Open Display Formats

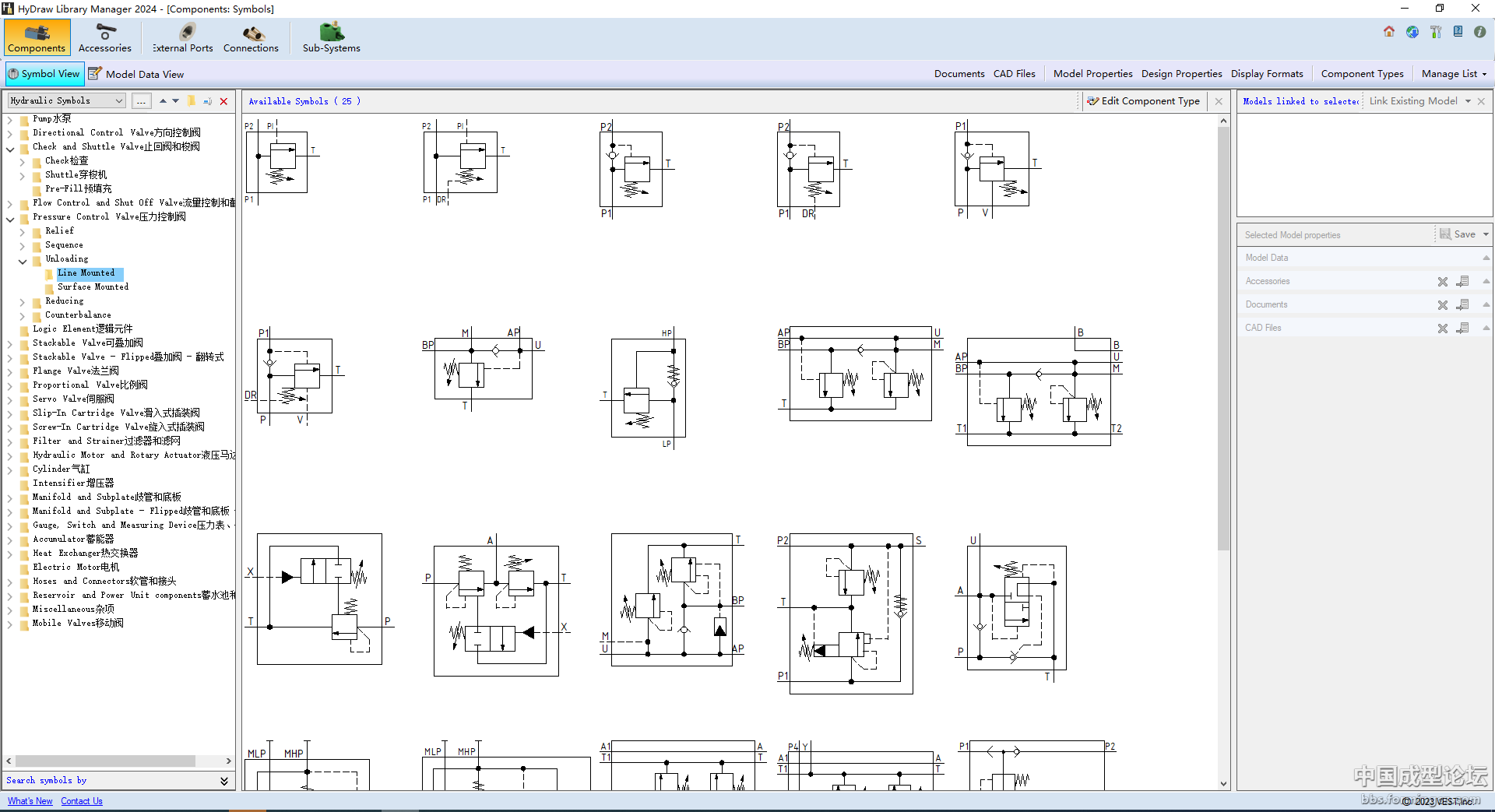(x=1267, y=74)
